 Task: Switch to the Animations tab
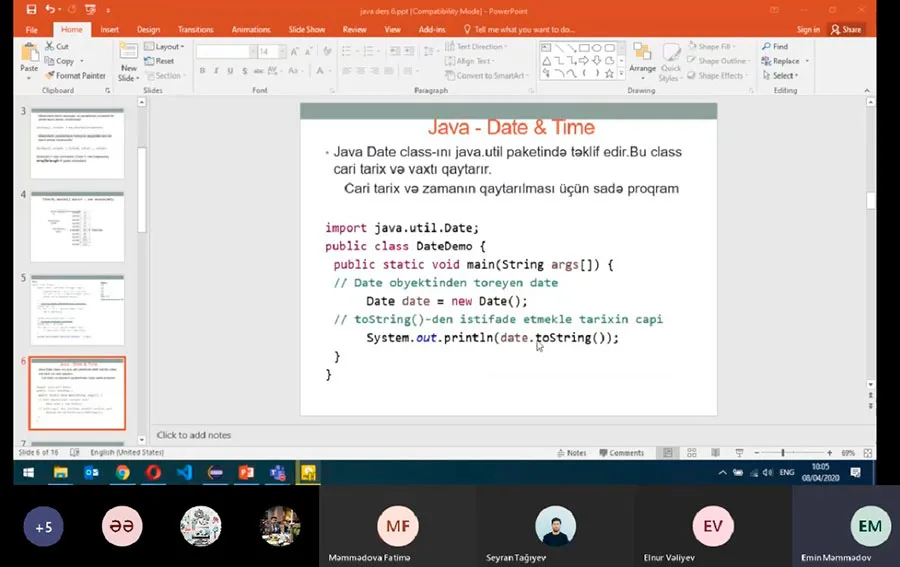pos(251,29)
